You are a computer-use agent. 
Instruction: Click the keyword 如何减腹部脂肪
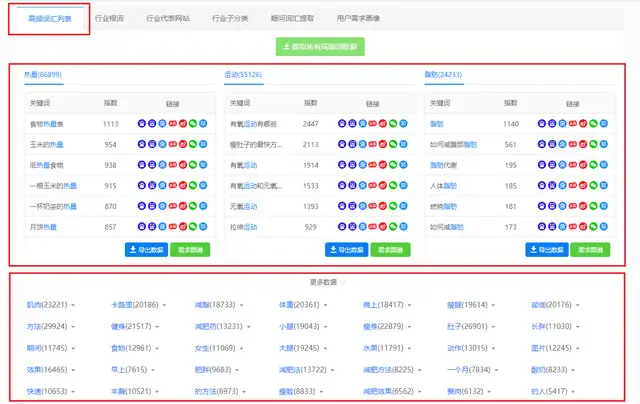pyautogui.click(x=453, y=144)
